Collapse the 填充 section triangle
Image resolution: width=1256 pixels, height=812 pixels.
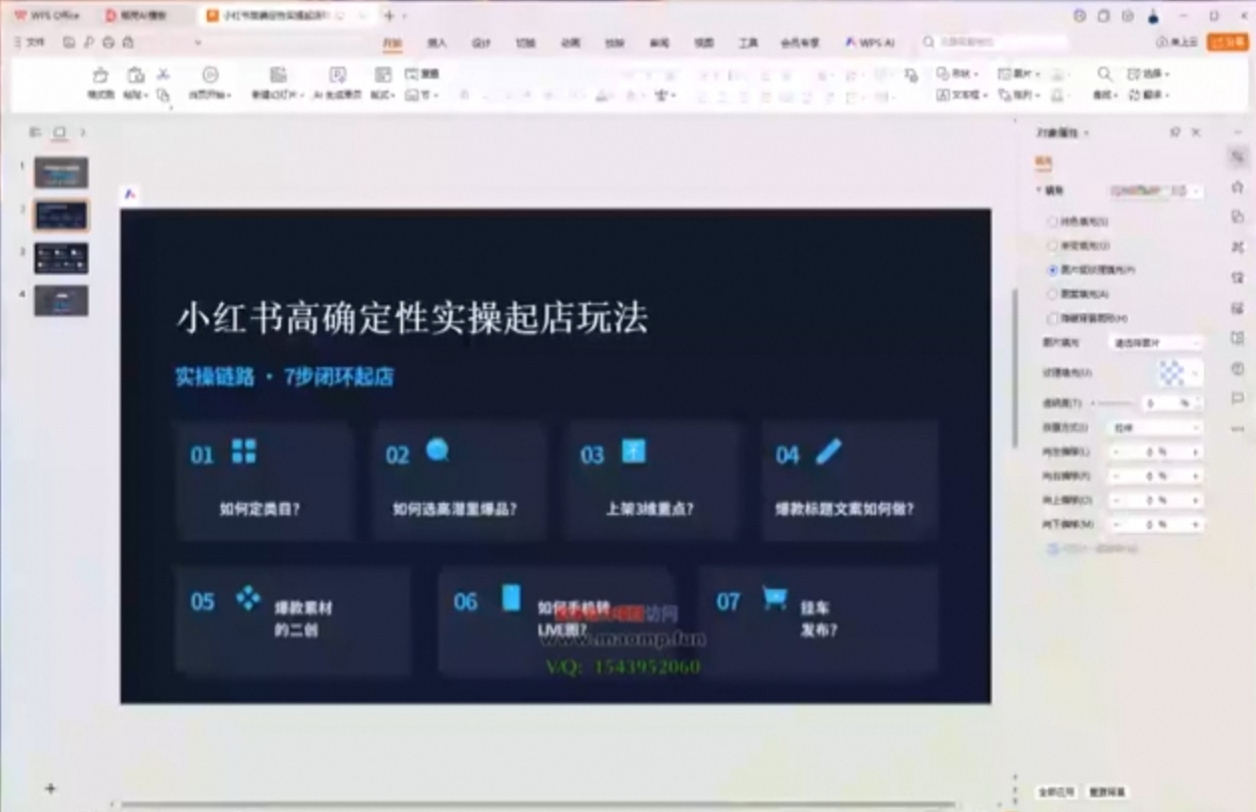1039,190
